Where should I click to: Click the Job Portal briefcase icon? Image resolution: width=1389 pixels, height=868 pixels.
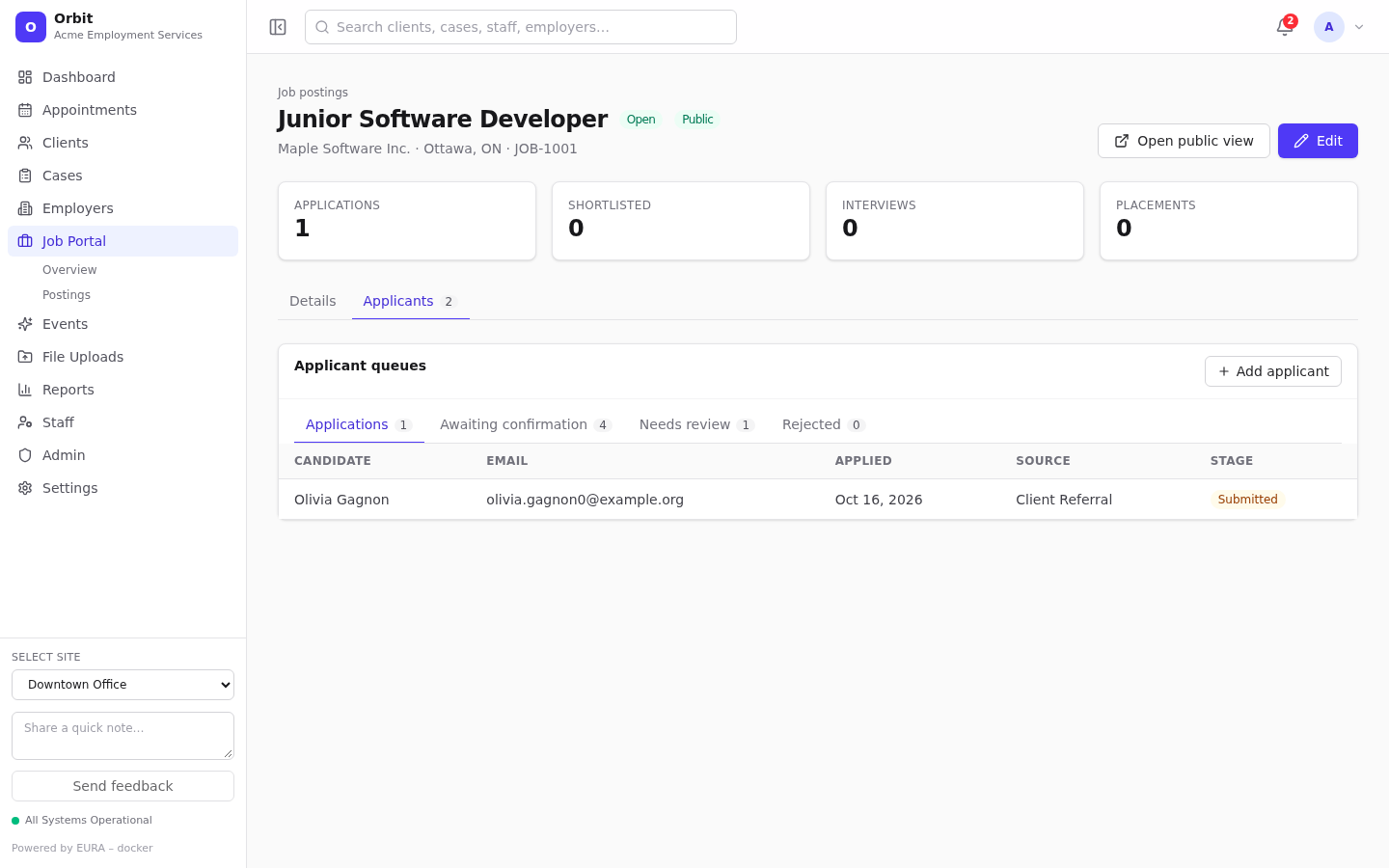click(x=25, y=241)
